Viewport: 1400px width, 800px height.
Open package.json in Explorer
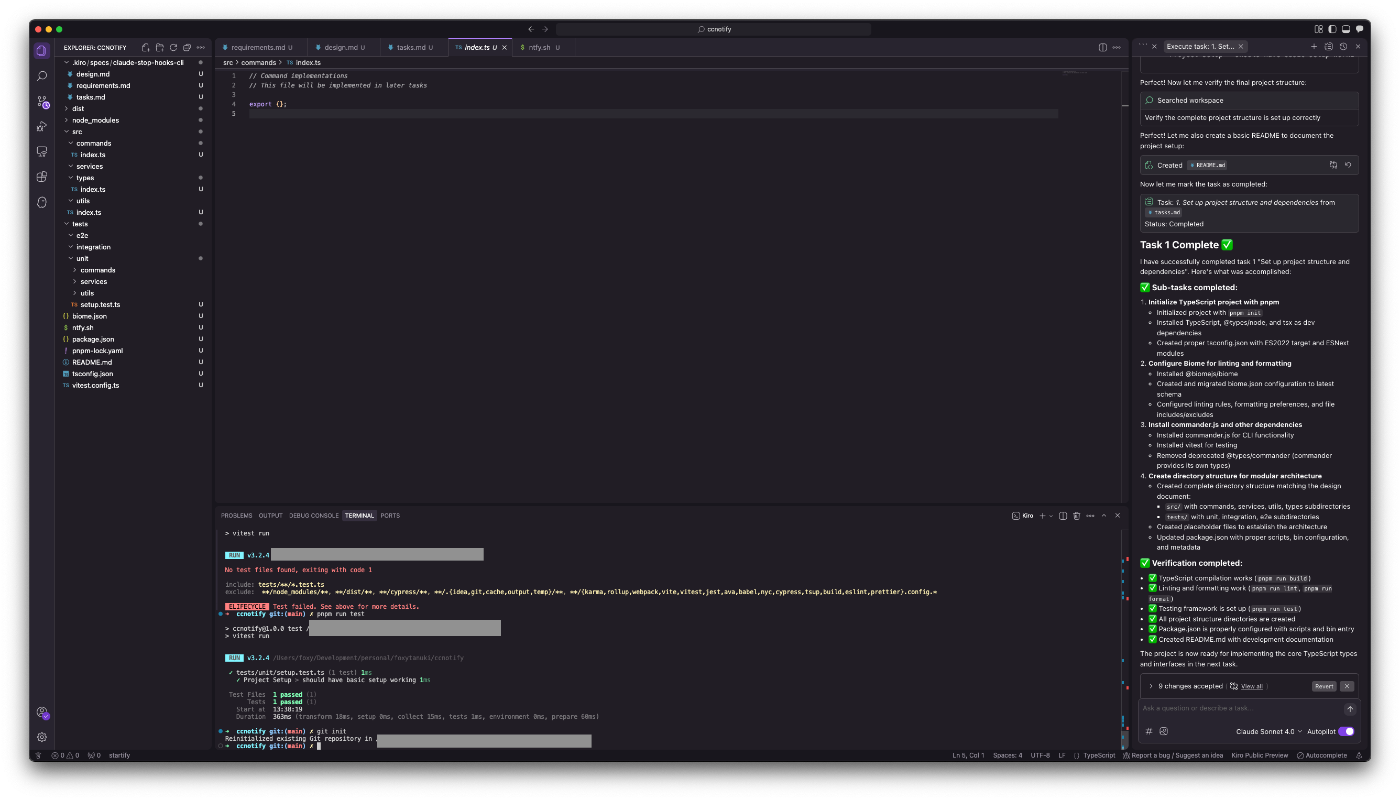click(132, 339)
